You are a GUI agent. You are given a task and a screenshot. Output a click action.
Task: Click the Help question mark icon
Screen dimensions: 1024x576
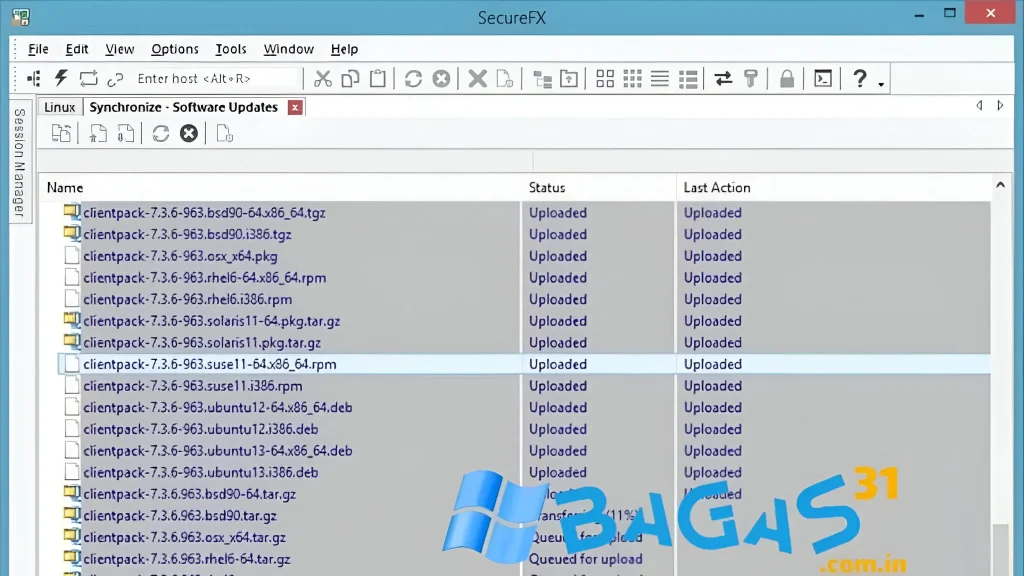coord(860,79)
